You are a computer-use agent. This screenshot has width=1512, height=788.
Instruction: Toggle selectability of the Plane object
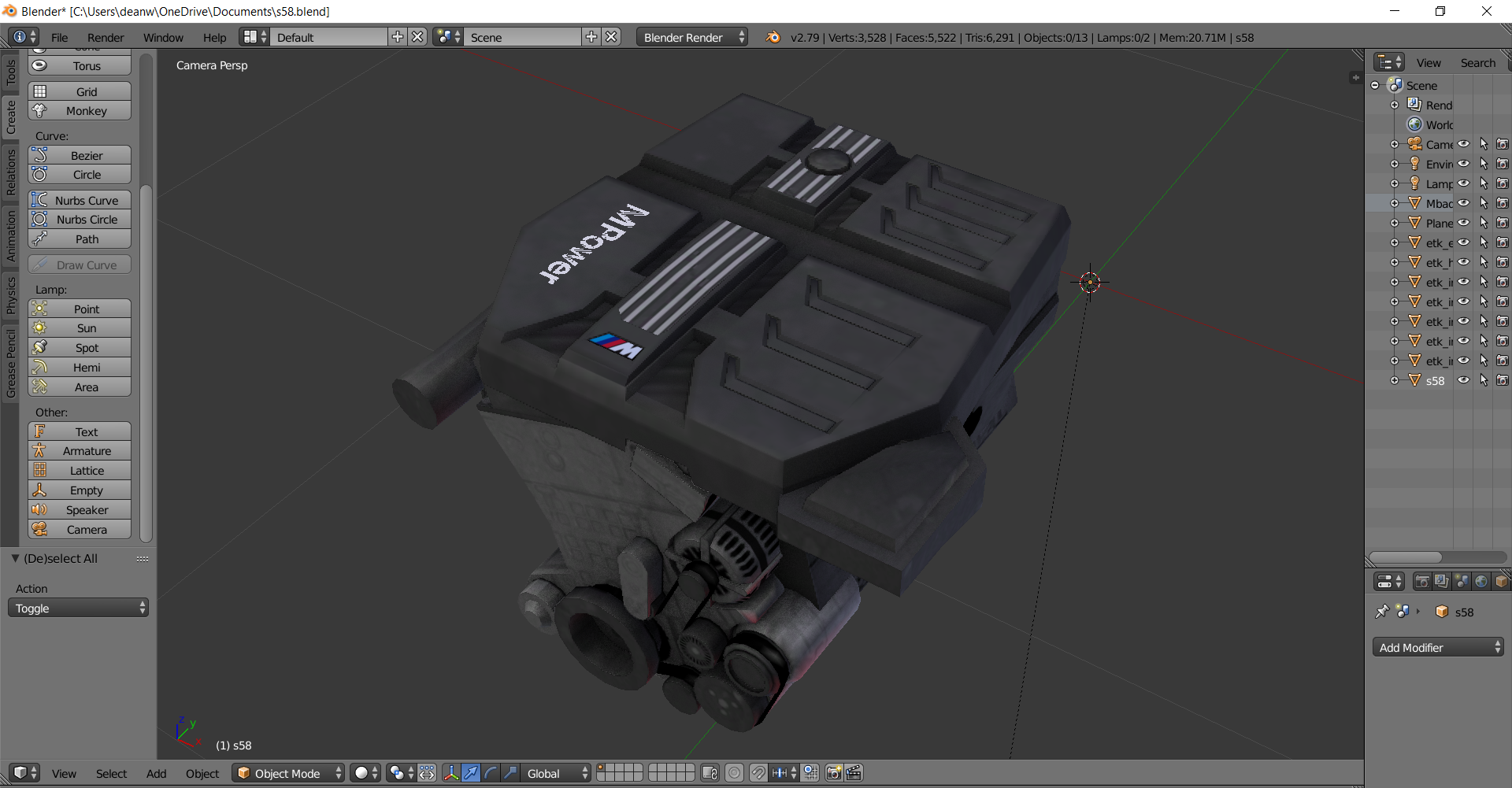tap(1484, 223)
